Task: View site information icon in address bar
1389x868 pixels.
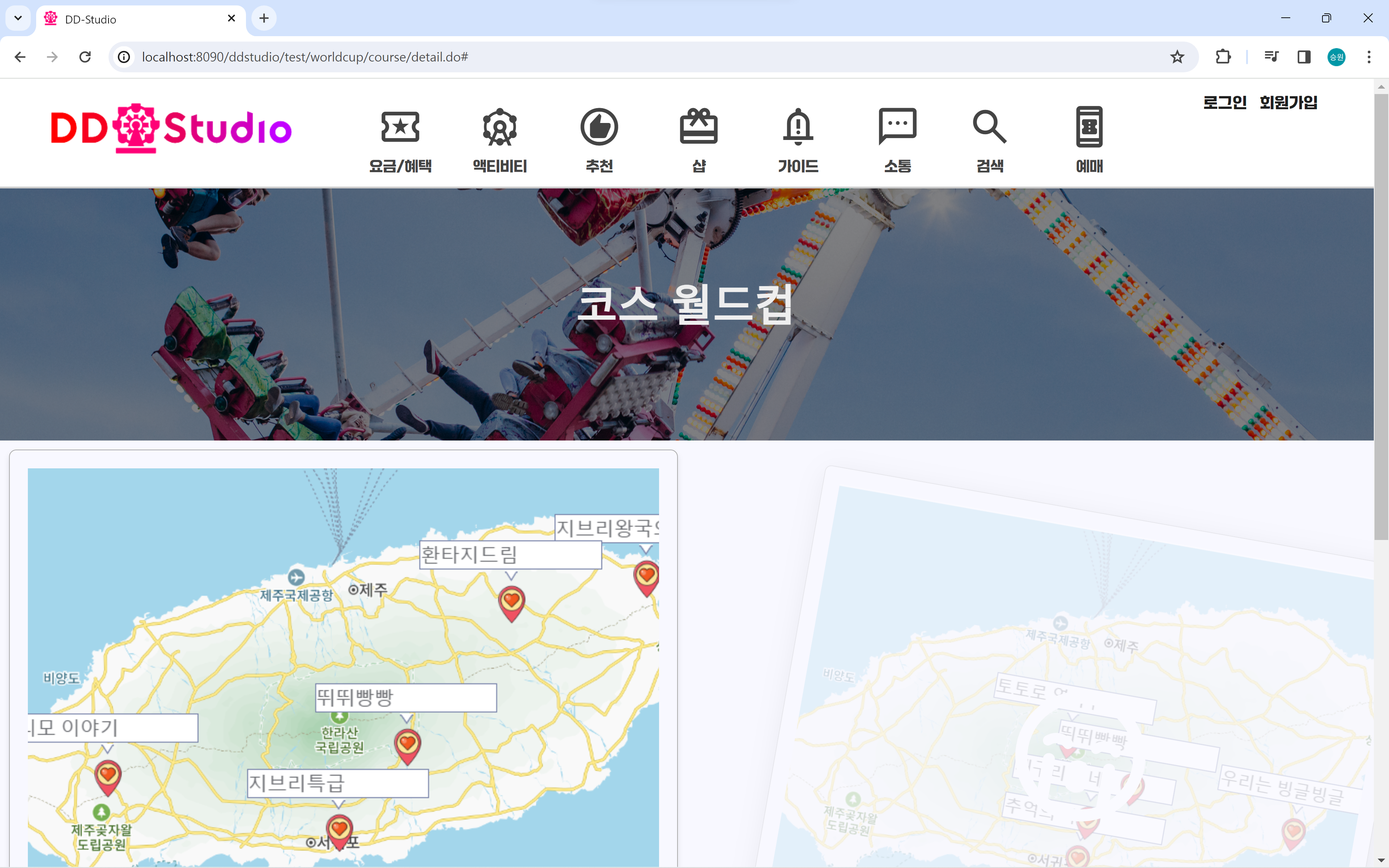Action: click(x=124, y=57)
